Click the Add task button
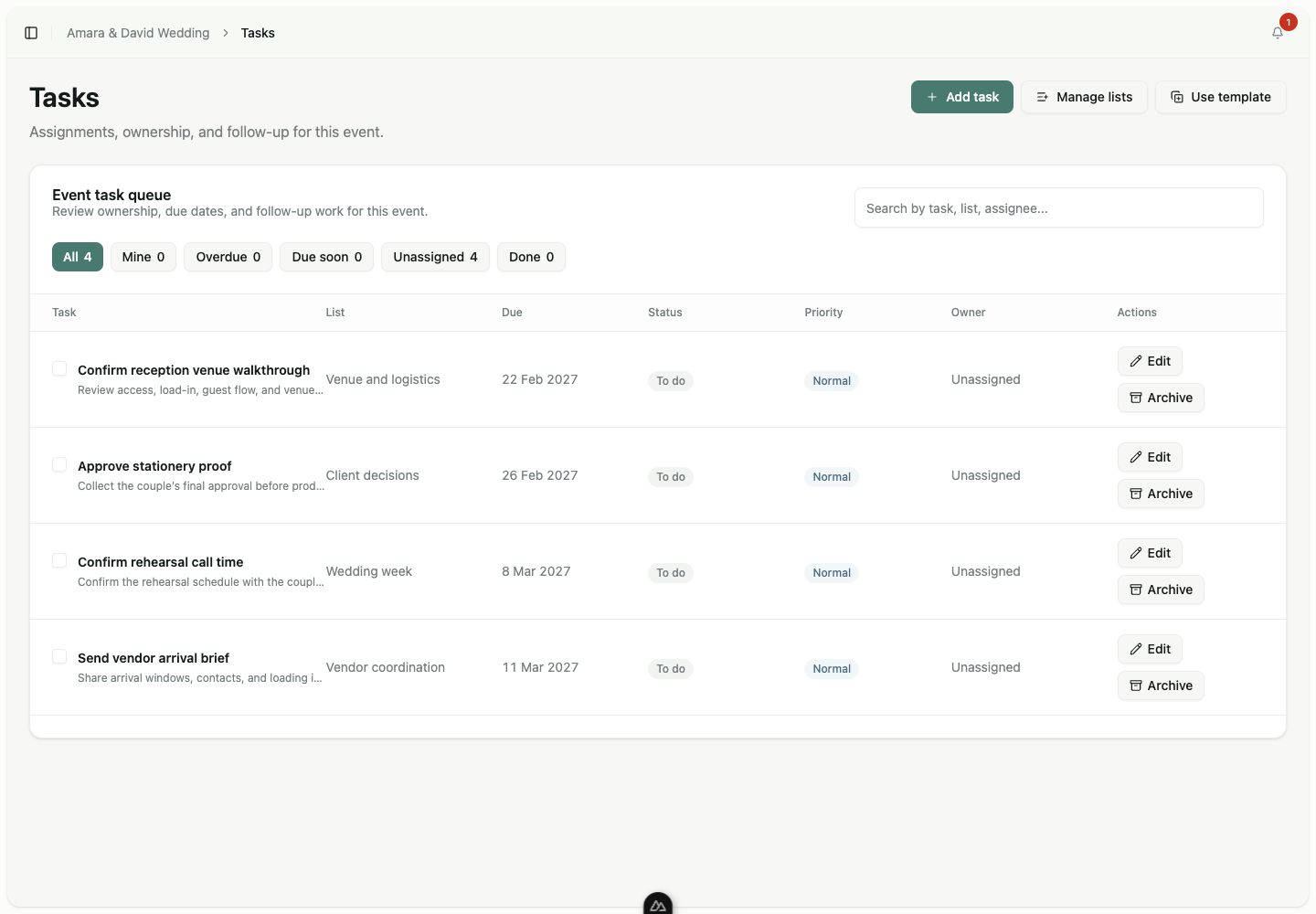 961,97
